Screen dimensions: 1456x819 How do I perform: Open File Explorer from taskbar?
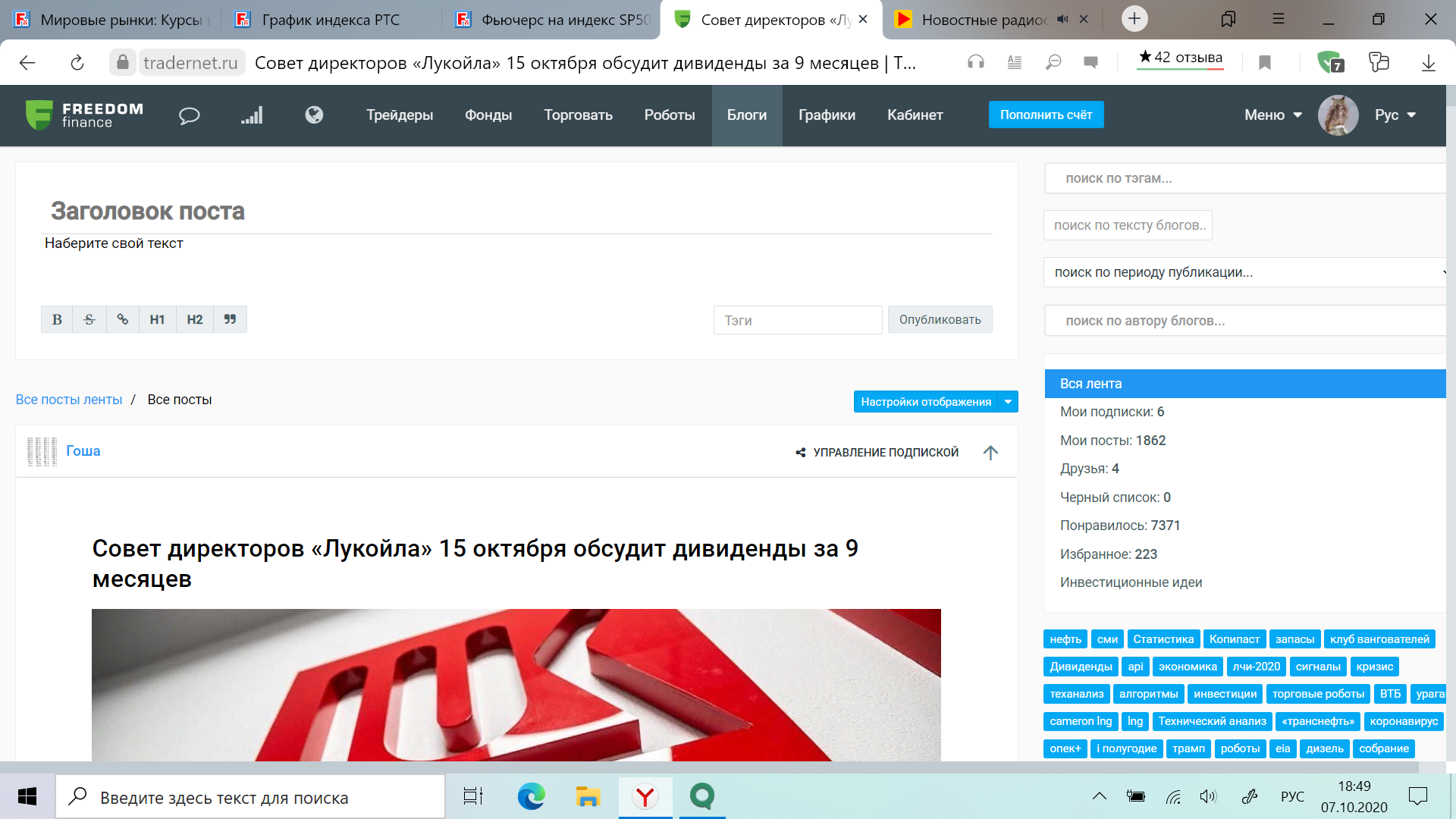pyautogui.click(x=588, y=796)
